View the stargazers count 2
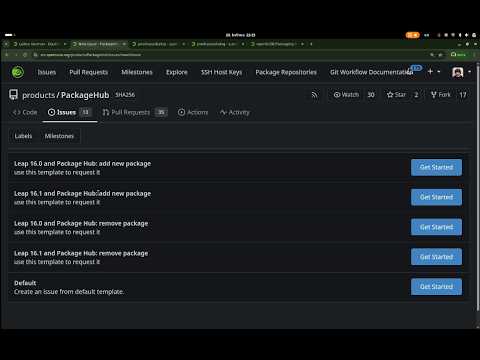480x360 pixels. point(416,95)
